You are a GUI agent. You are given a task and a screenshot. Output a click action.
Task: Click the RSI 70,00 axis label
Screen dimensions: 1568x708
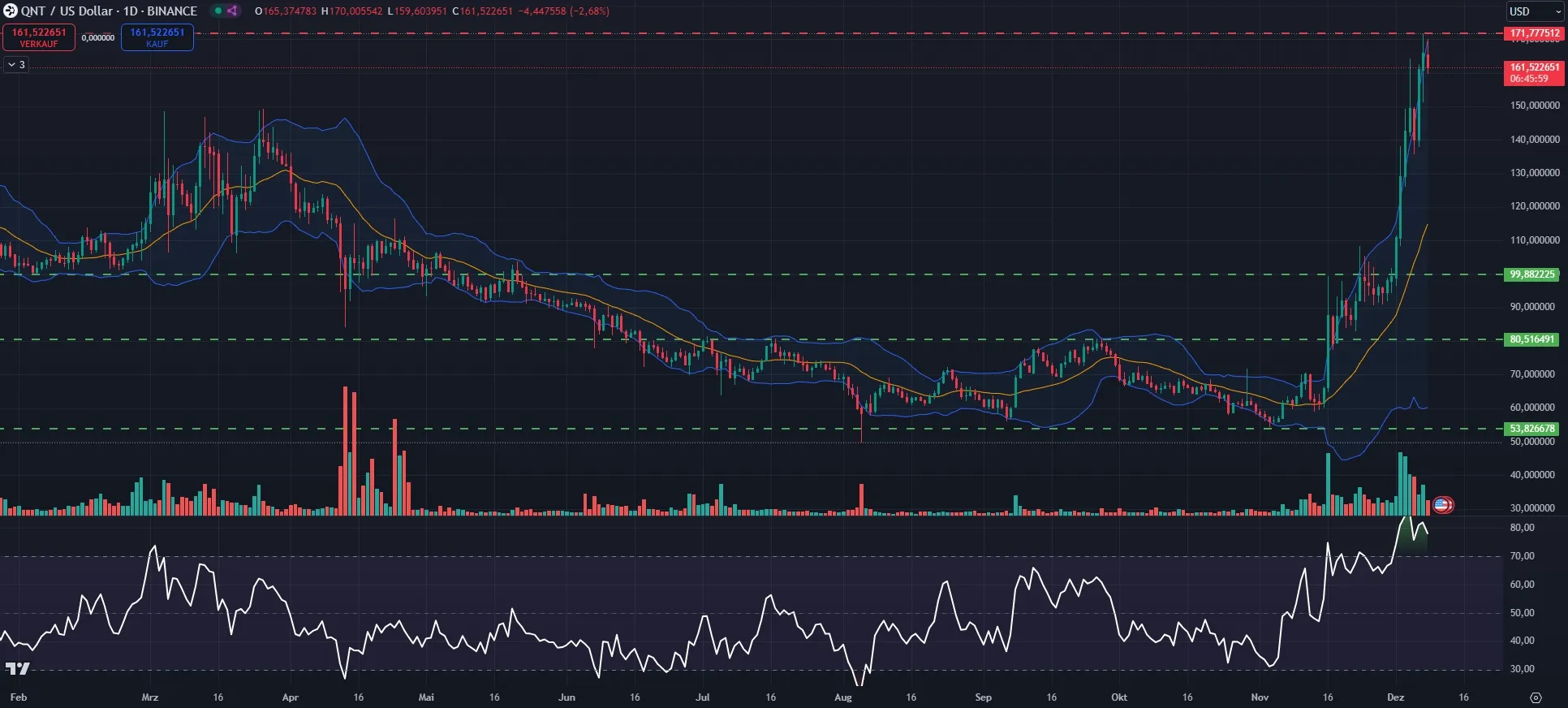[x=1522, y=556]
